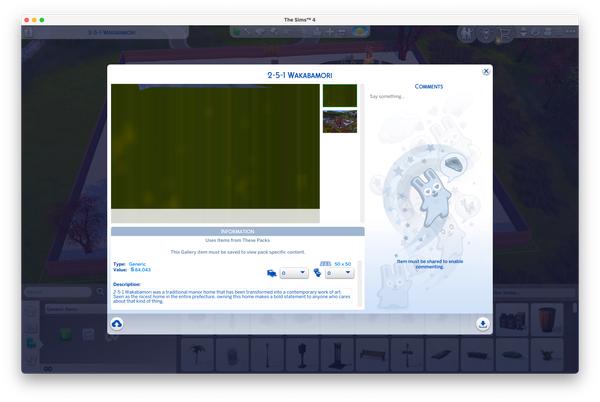The width and height of the screenshot is (600, 402).
Task: Open the three-dots options menu
Action: click(x=571, y=32)
